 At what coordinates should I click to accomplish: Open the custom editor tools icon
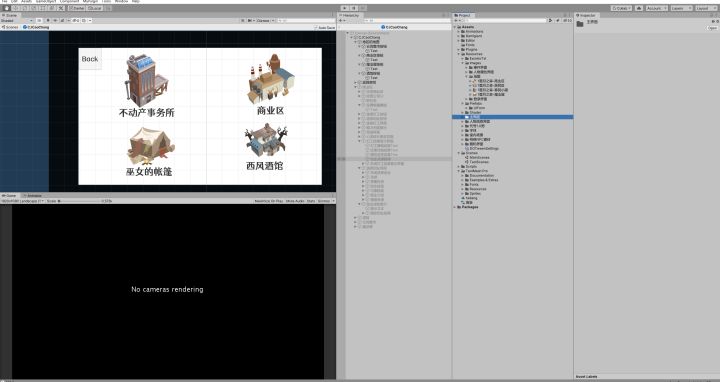point(61,8)
